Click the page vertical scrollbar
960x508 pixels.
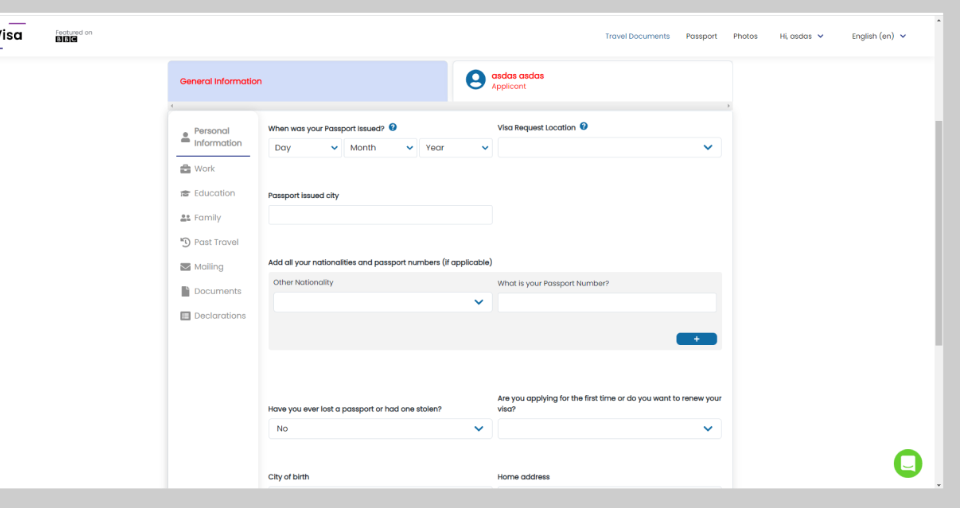coord(939,233)
